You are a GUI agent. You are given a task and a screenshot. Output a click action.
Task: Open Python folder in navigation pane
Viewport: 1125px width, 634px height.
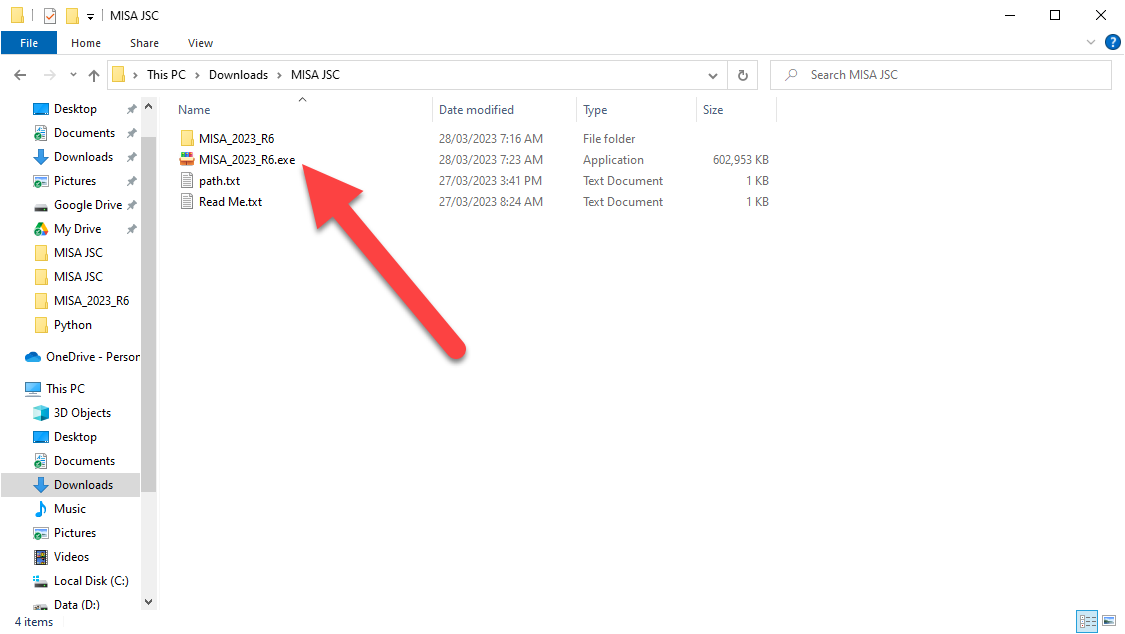pos(72,325)
